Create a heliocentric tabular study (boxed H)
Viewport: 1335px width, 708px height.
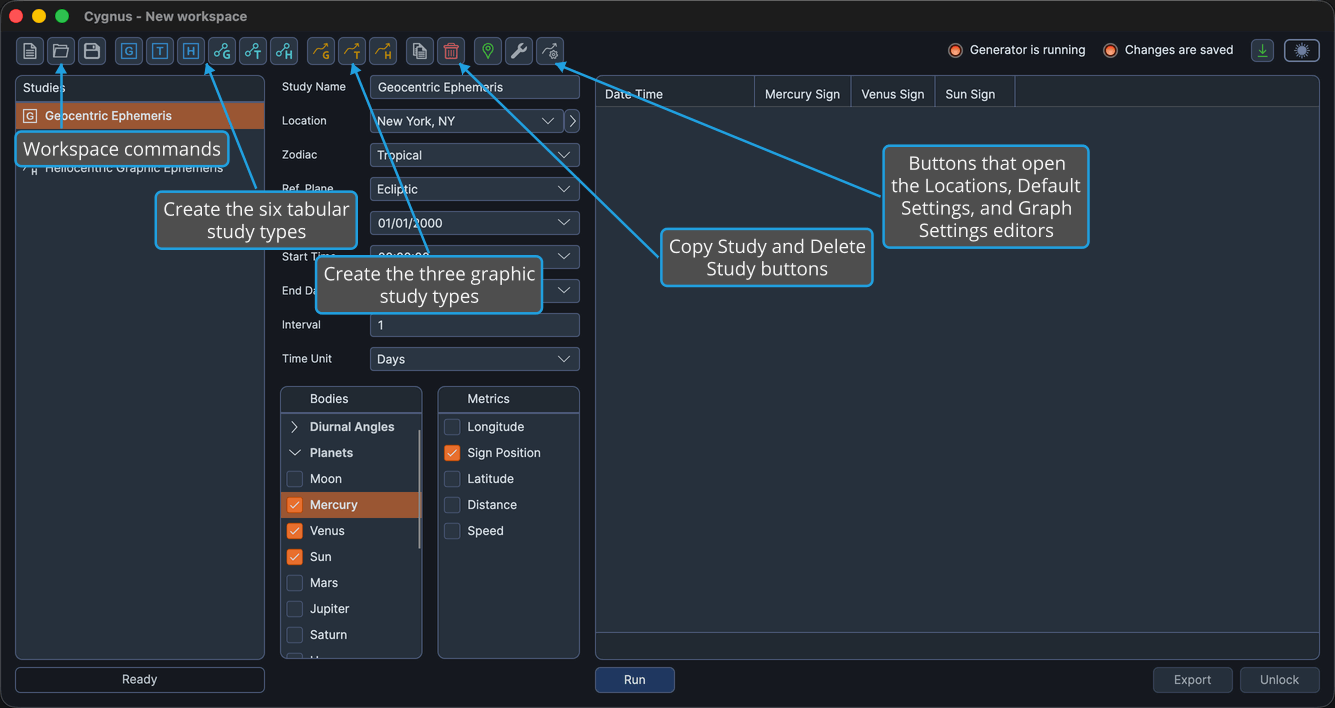coord(191,51)
